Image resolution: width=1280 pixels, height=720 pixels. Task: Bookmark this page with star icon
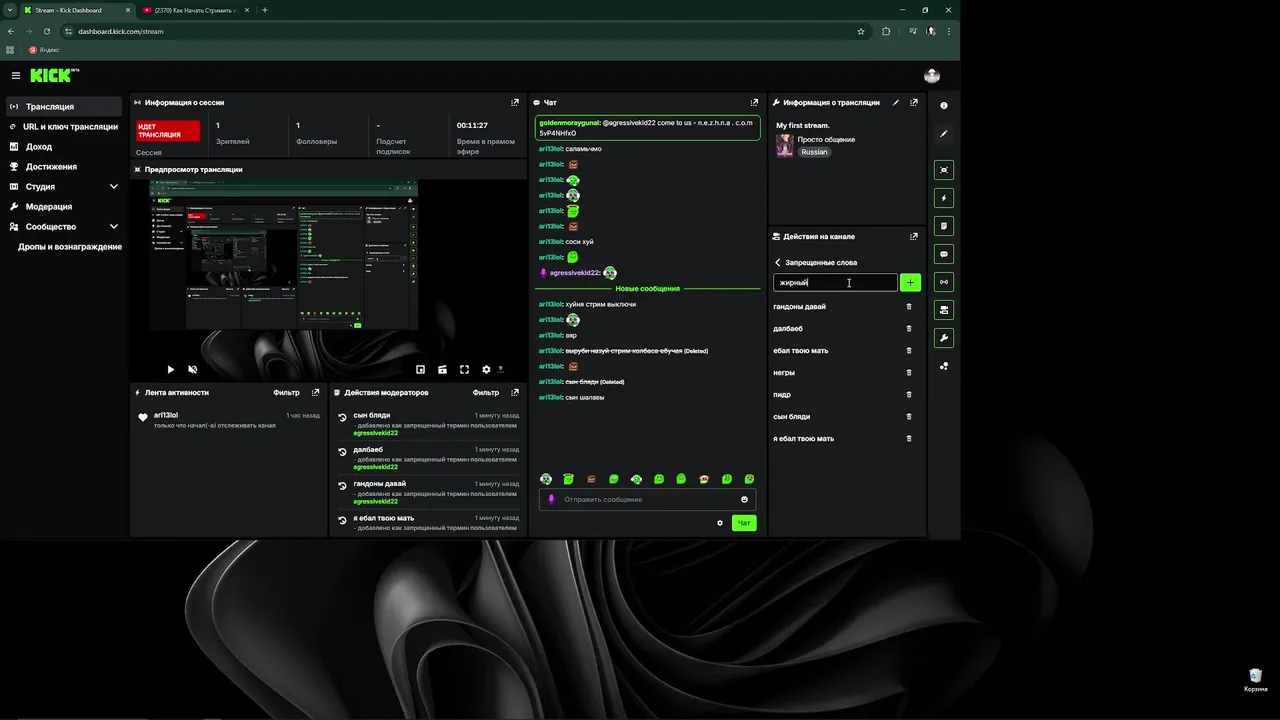[x=861, y=31]
